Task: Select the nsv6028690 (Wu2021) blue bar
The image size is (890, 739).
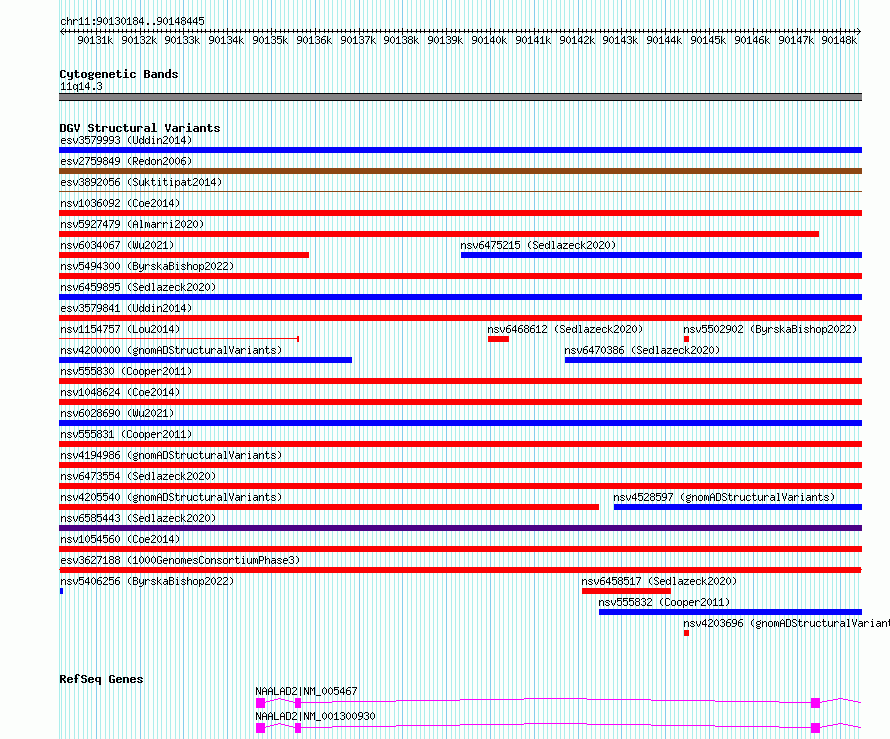Action: [460, 423]
